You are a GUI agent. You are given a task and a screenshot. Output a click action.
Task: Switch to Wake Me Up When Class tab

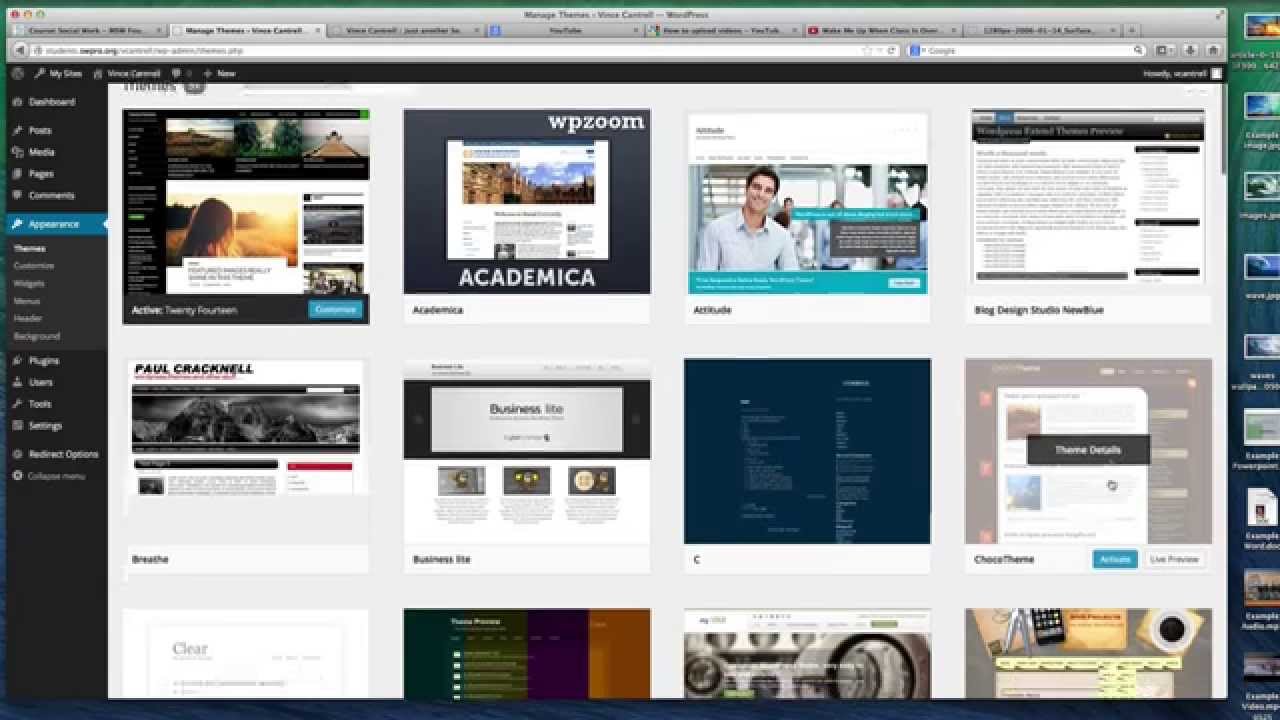[x=880, y=31]
